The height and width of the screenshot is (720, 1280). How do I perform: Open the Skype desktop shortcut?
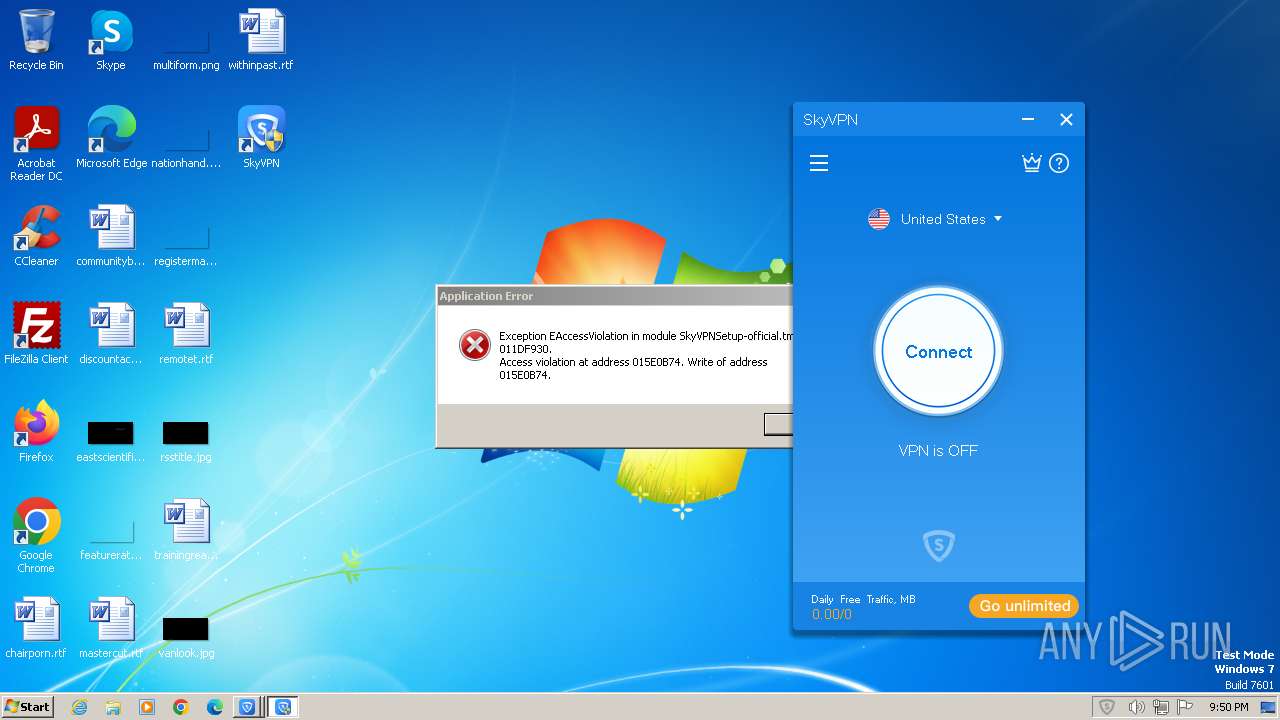[x=111, y=40]
